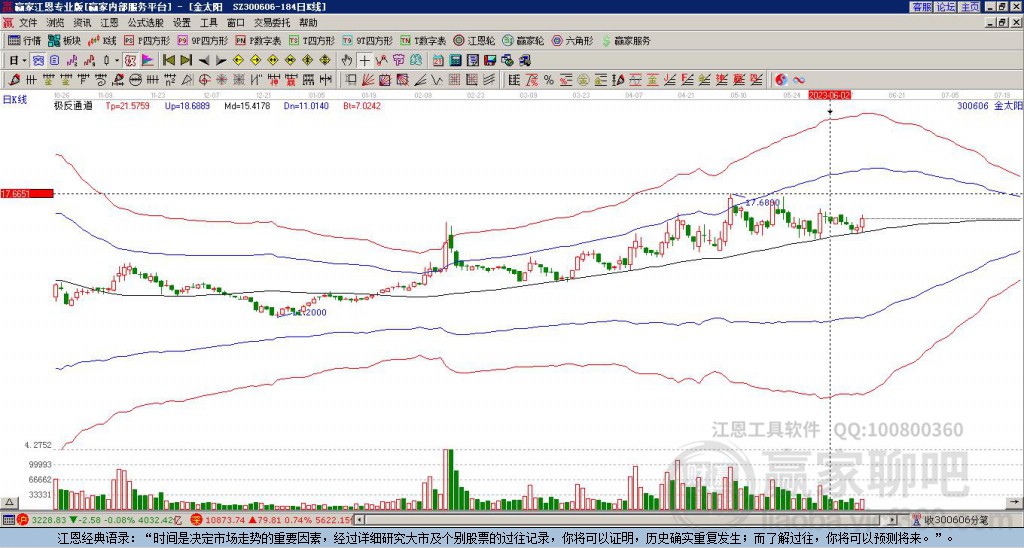The image size is (1024, 548).
Task: Select the red star burst tool
Action: pyautogui.click(x=222, y=80)
